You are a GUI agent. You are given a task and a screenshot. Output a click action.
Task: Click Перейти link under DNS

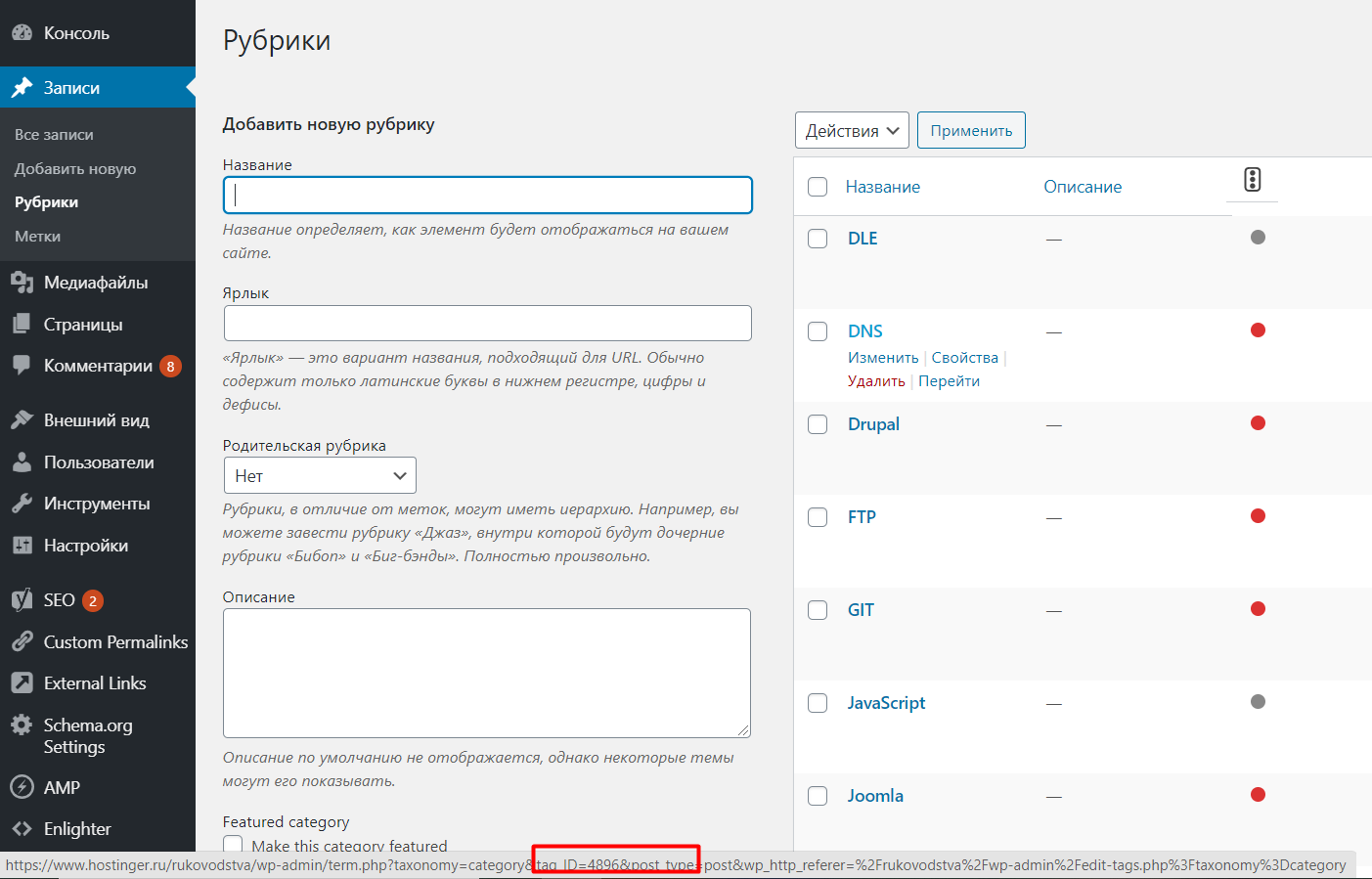coord(949,381)
